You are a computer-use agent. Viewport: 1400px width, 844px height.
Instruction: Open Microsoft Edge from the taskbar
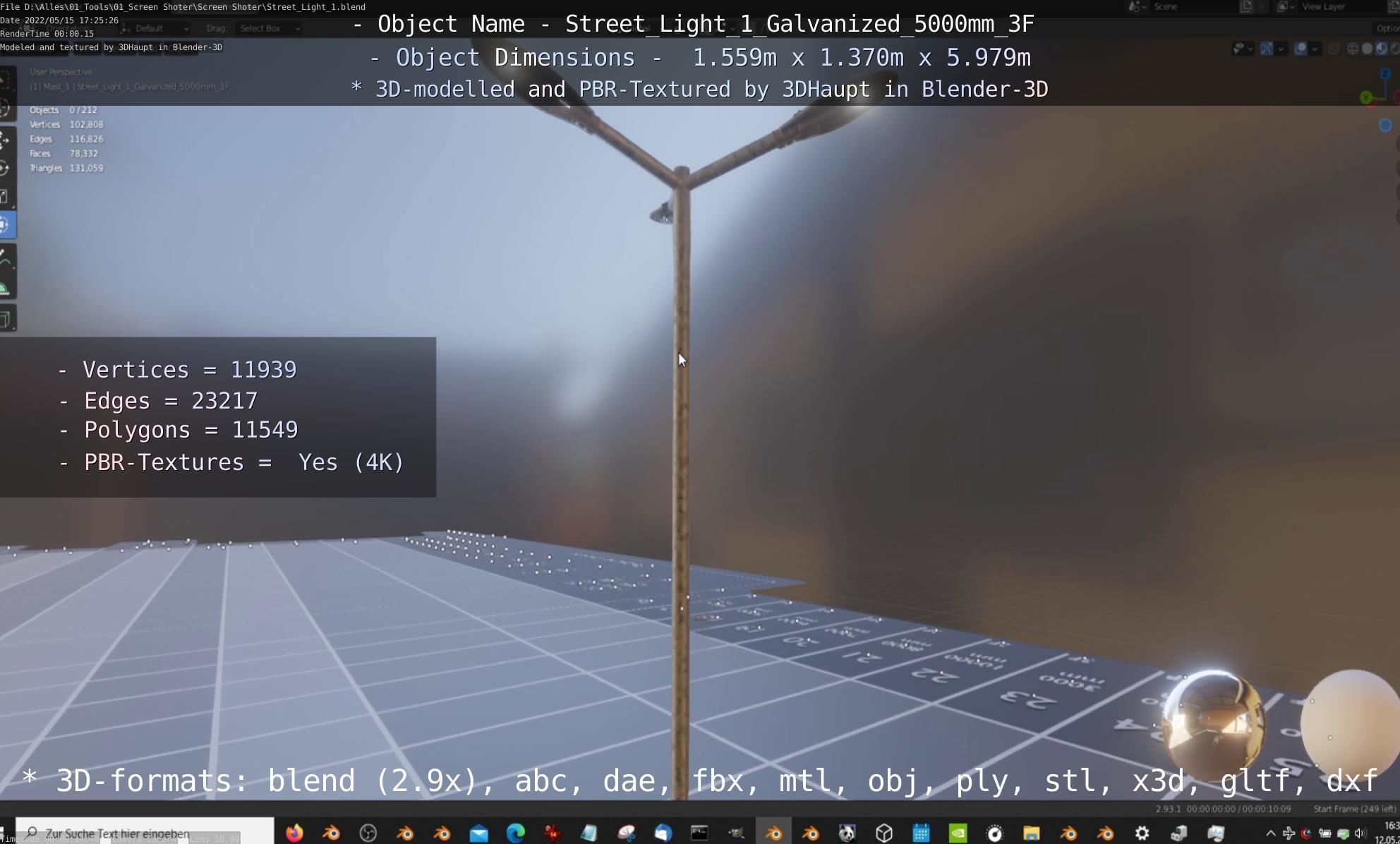(x=515, y=833)
